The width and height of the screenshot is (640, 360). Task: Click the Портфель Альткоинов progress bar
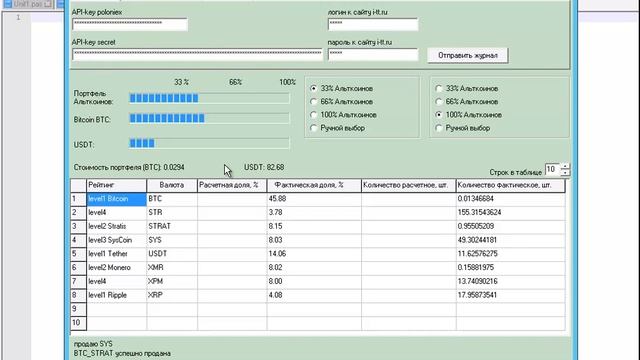click(209, 98)
